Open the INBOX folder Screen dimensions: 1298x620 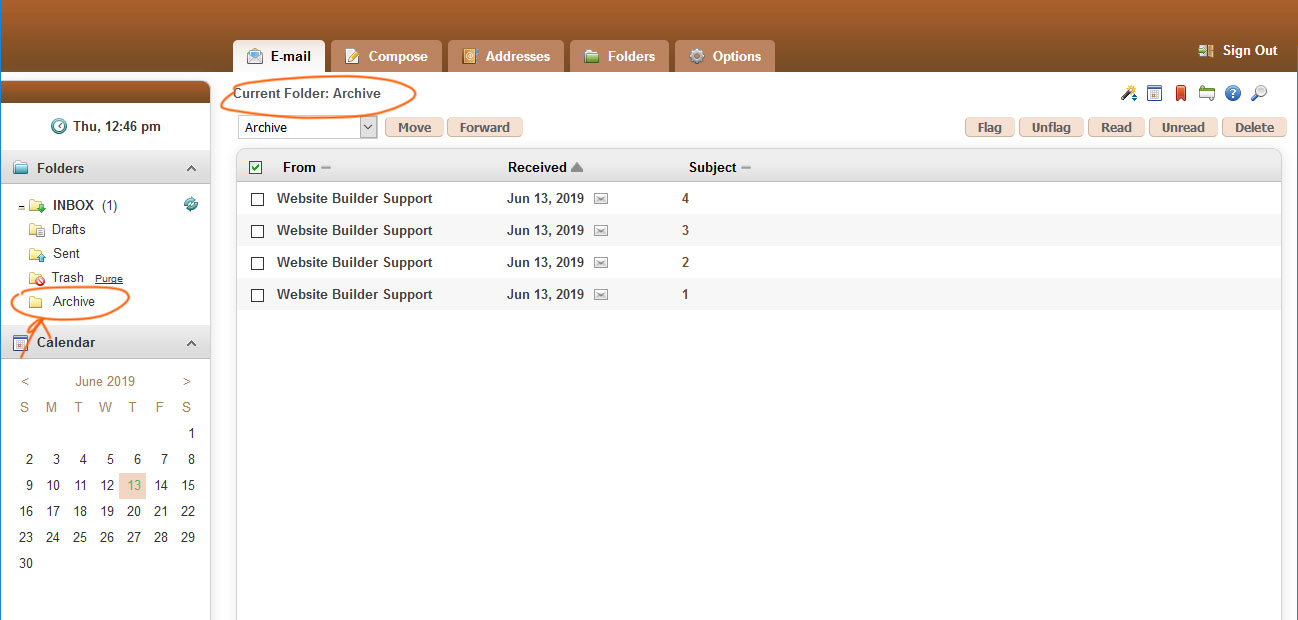73,206
